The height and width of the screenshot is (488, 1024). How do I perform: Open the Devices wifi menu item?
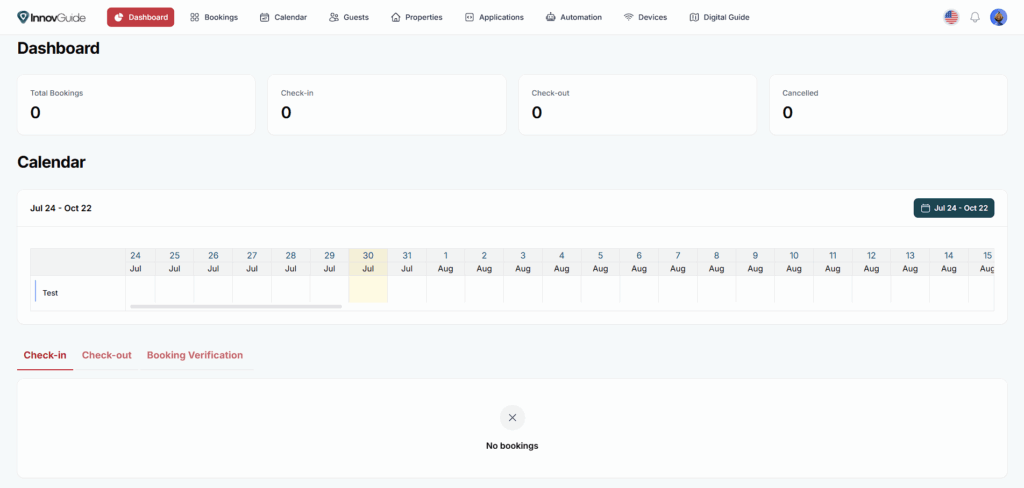[645, 17]
